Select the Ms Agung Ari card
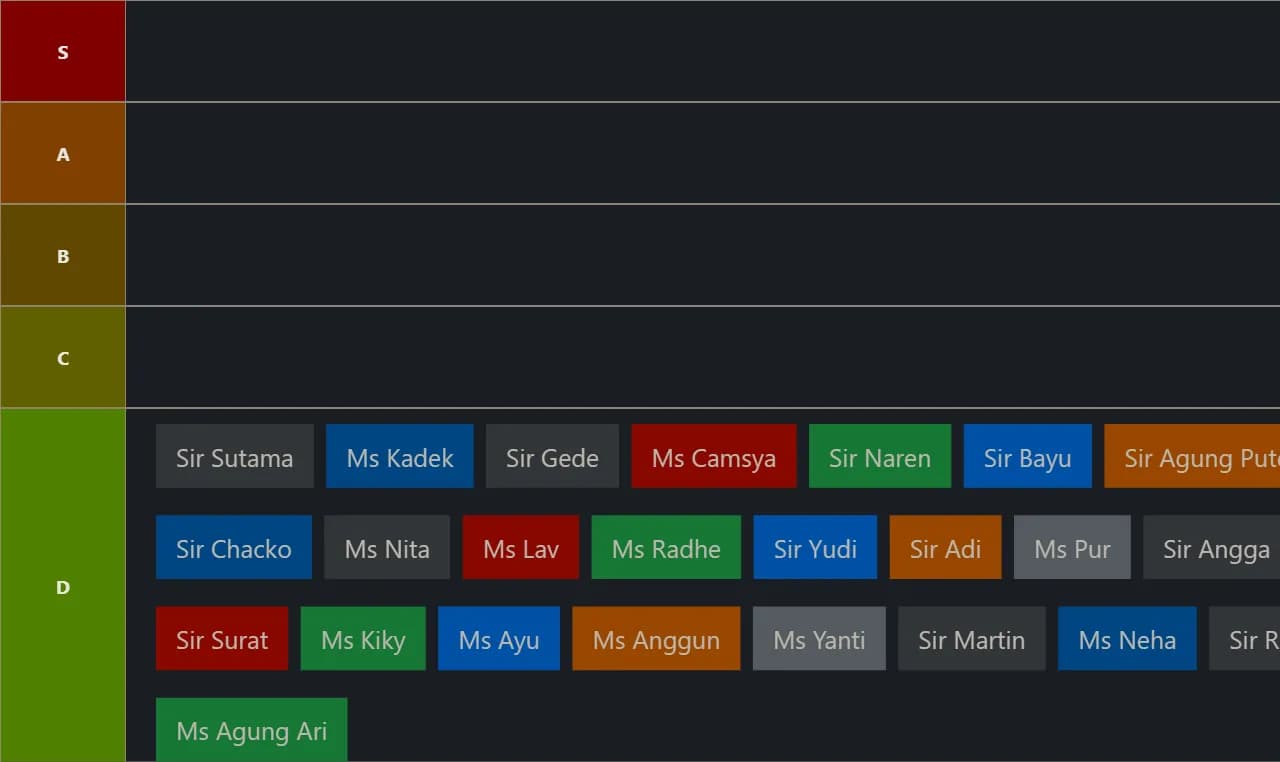The height and width of the screenshot is (762, 1280). coord(251,730)
